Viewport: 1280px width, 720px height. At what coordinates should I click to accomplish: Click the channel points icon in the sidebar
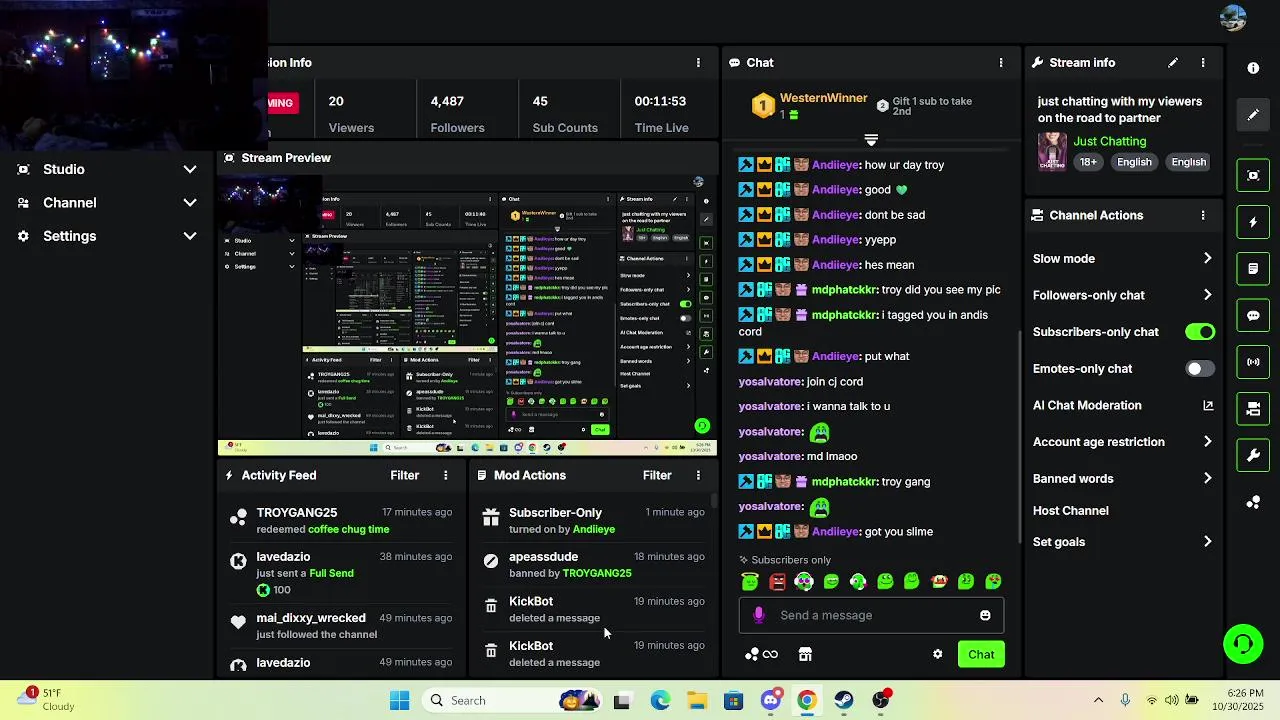(1253, 502)
